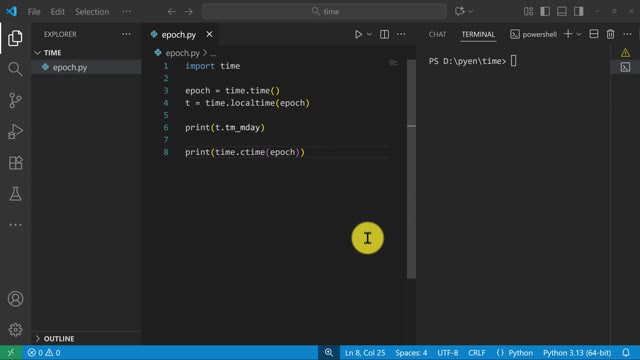Create a new terminal with plus

(568, 34)
